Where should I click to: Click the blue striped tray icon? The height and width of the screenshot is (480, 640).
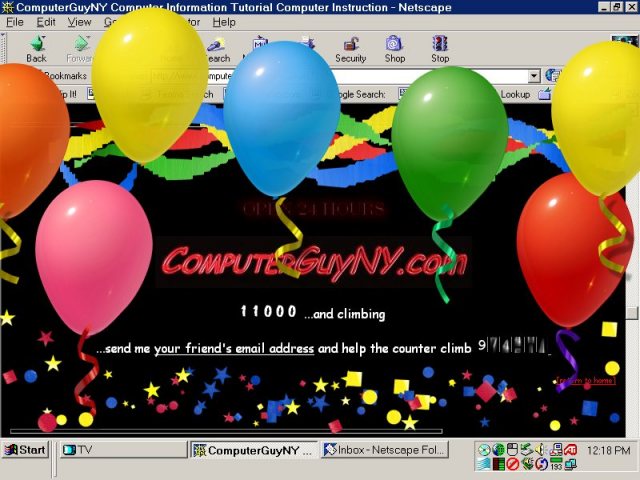[x=484, y=464]
